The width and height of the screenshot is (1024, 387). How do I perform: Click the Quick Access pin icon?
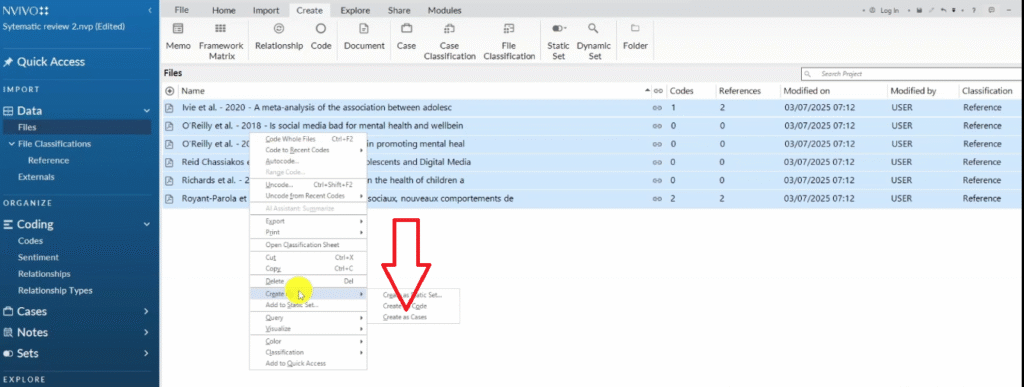pyautogui.click(x=8, y=62)
